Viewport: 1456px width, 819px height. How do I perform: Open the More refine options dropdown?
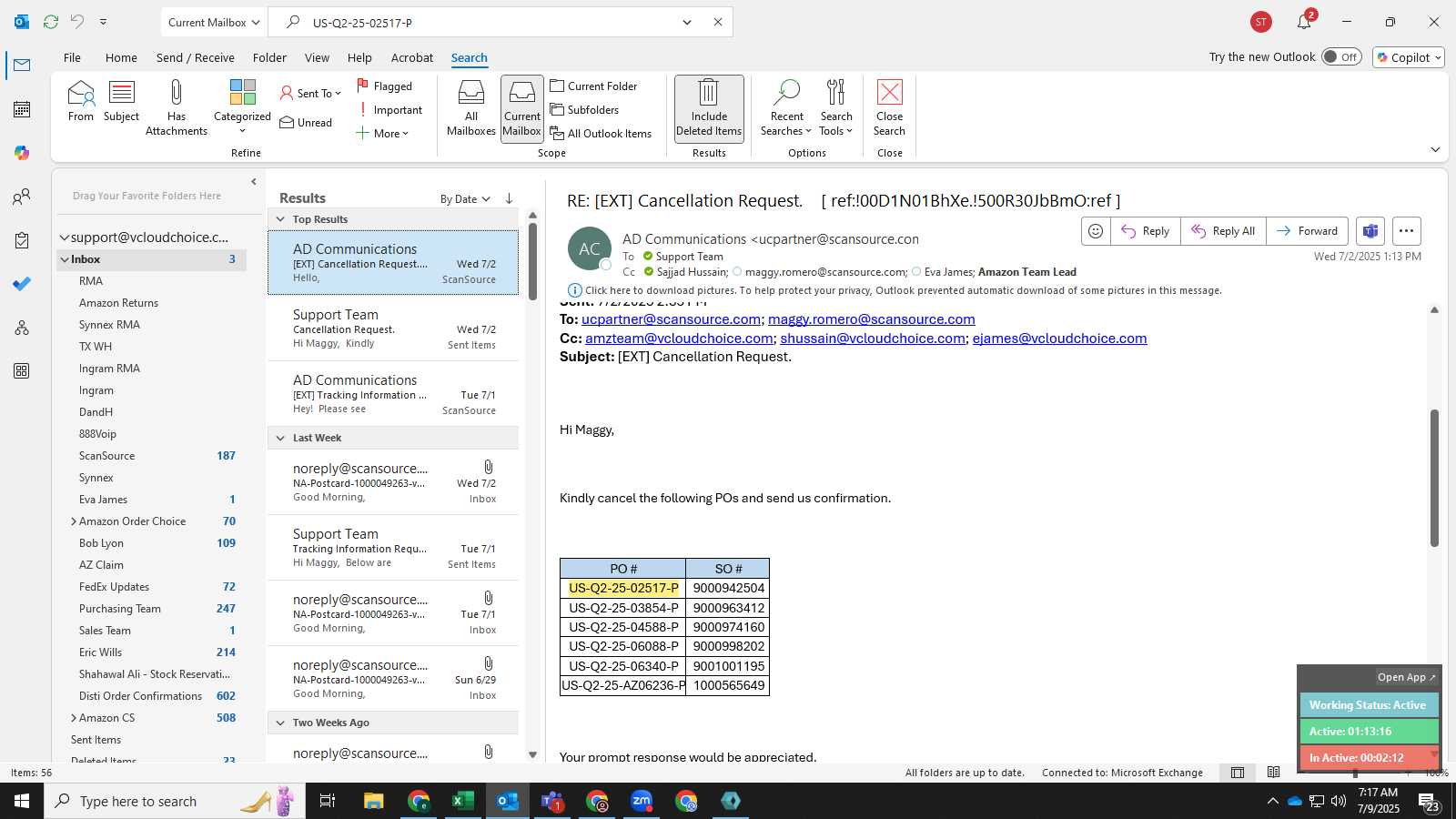pyautogui.click(x=382, y=133)
